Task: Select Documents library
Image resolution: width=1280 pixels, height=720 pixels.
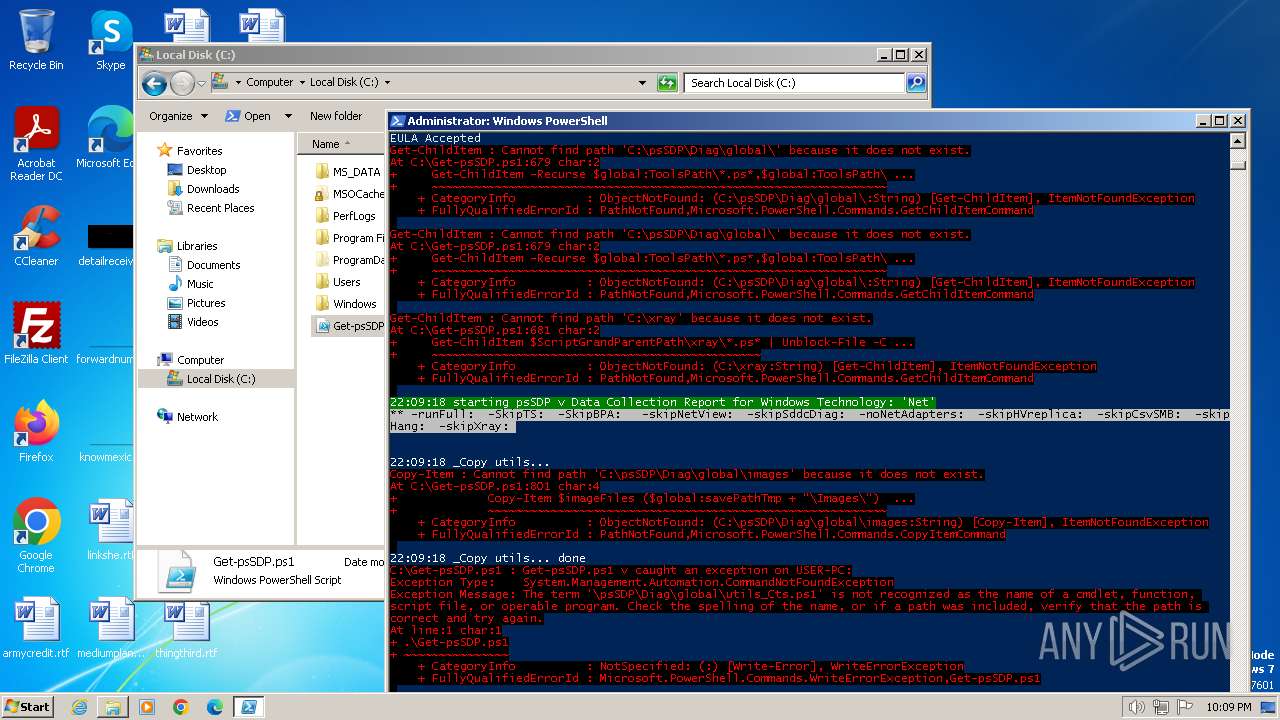Action: [x=213, y=265]
